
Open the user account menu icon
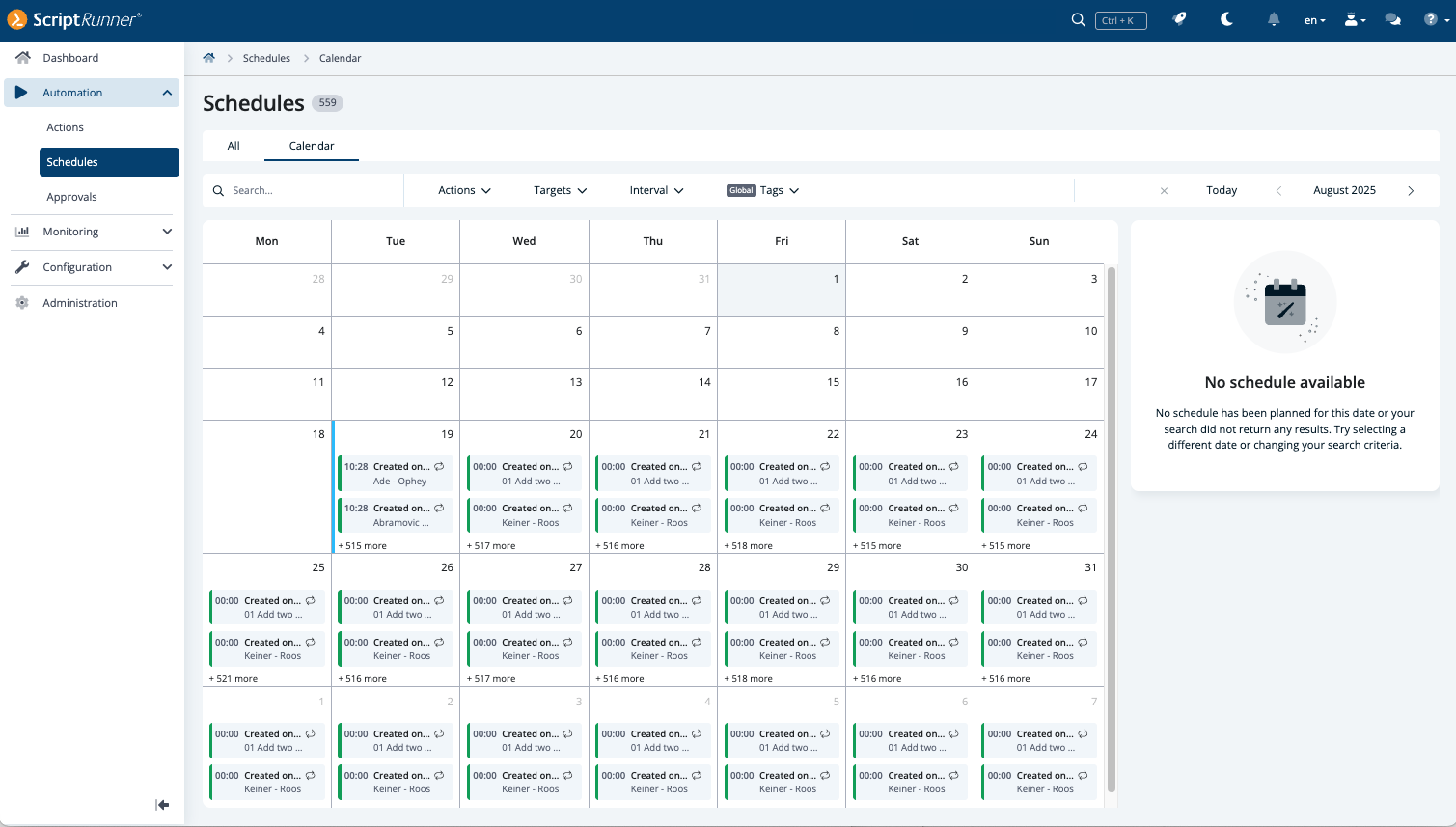[x=1355, y=19]
